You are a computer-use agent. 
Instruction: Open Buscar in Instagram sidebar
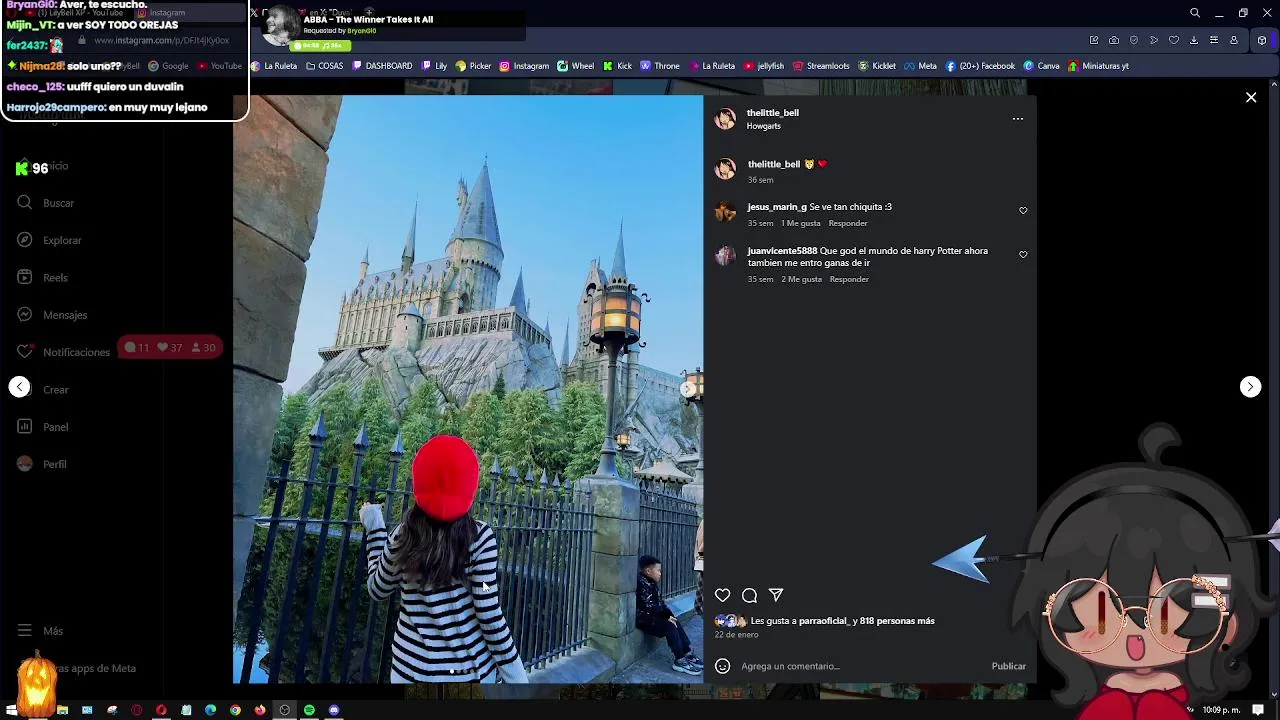(47, 203)
